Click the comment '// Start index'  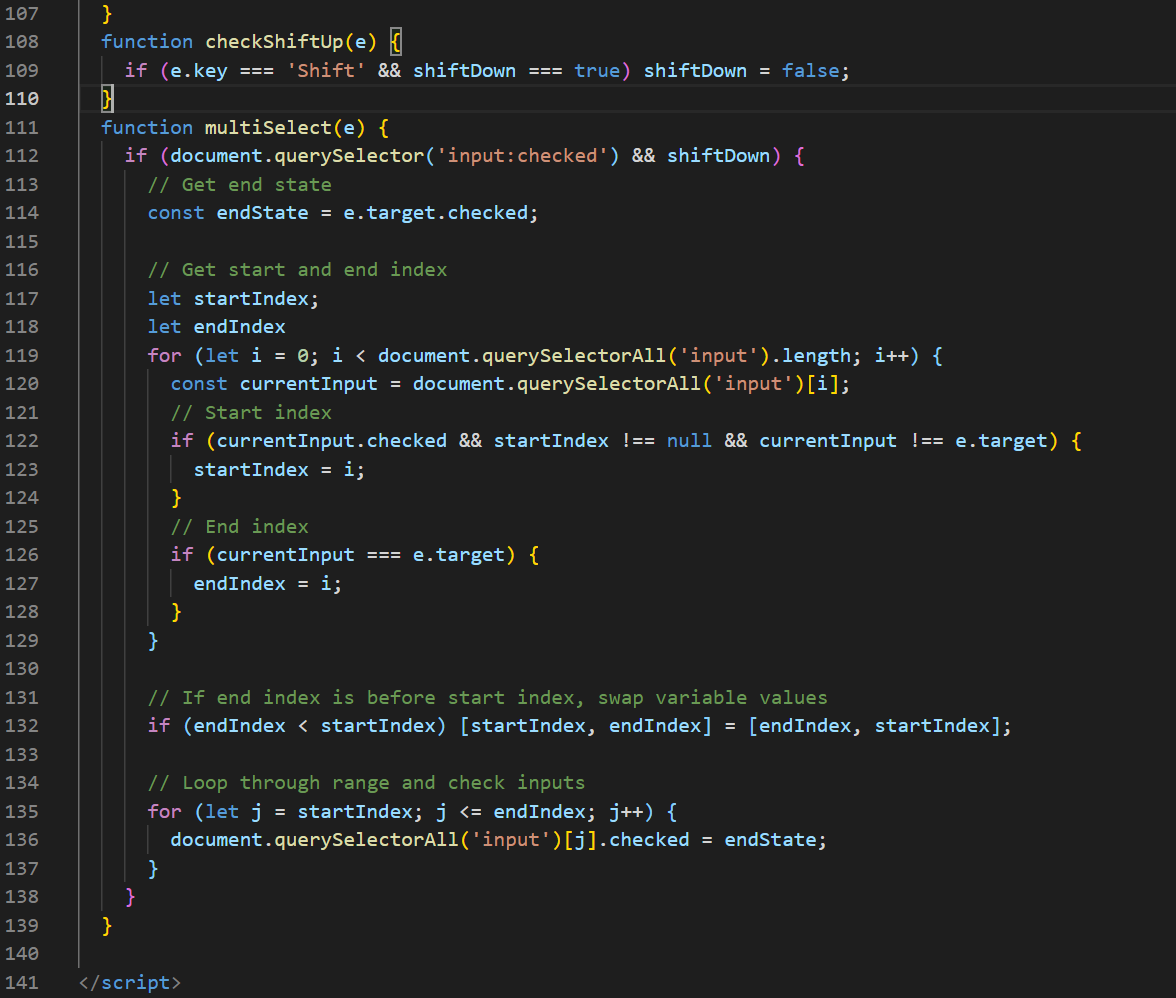251,412
